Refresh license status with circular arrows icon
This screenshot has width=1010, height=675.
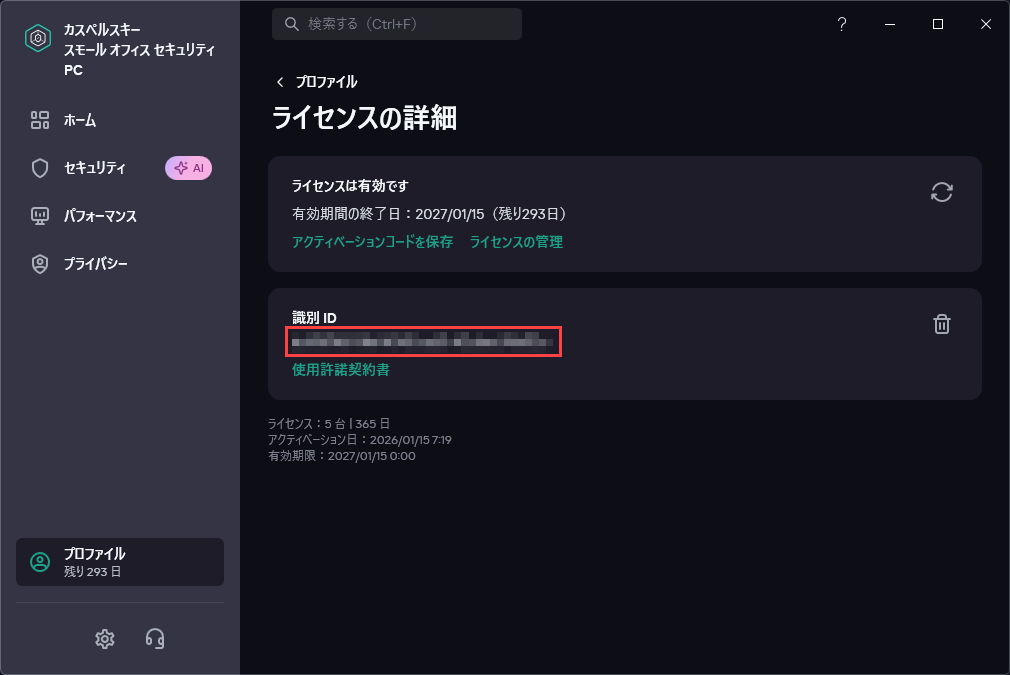942,192
